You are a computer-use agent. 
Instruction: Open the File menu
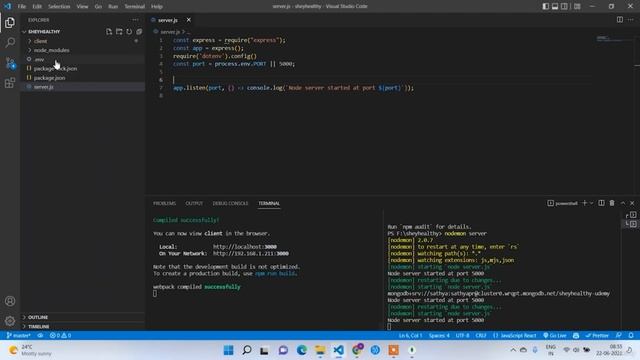pyautogui.click(x=22, y=6)
